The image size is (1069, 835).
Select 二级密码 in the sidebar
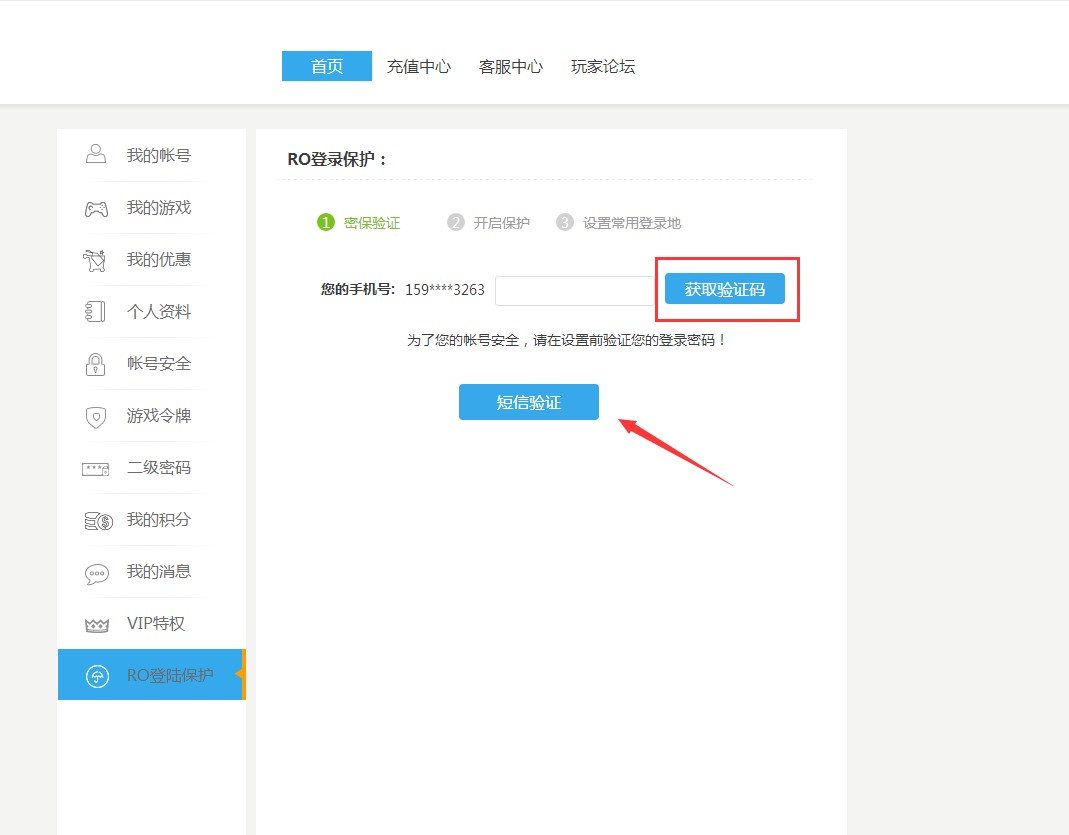pyautogui.click(x=151, y=468)
